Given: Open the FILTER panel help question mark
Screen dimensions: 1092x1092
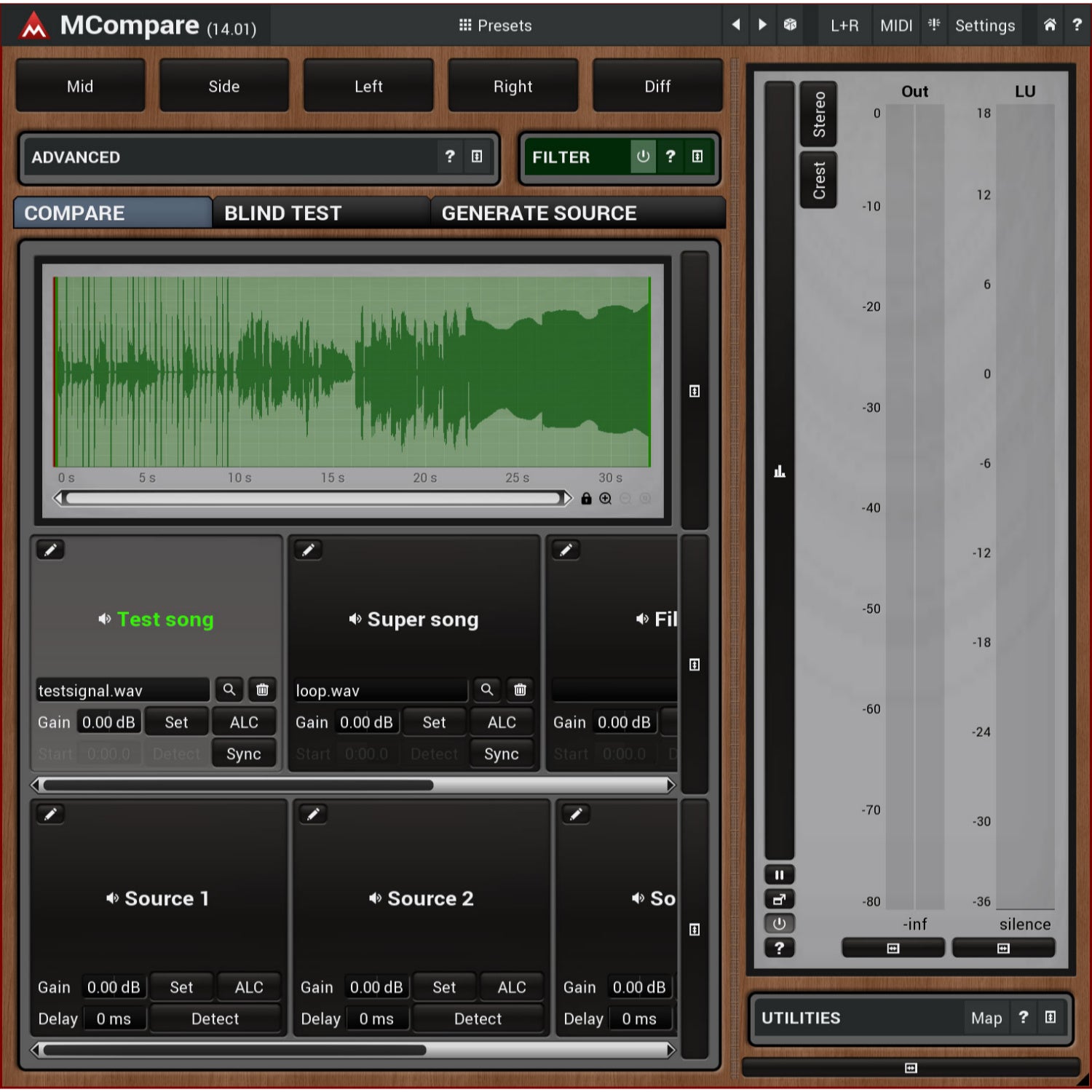Looking at the screenshot, I should click(x=670, y=157).
